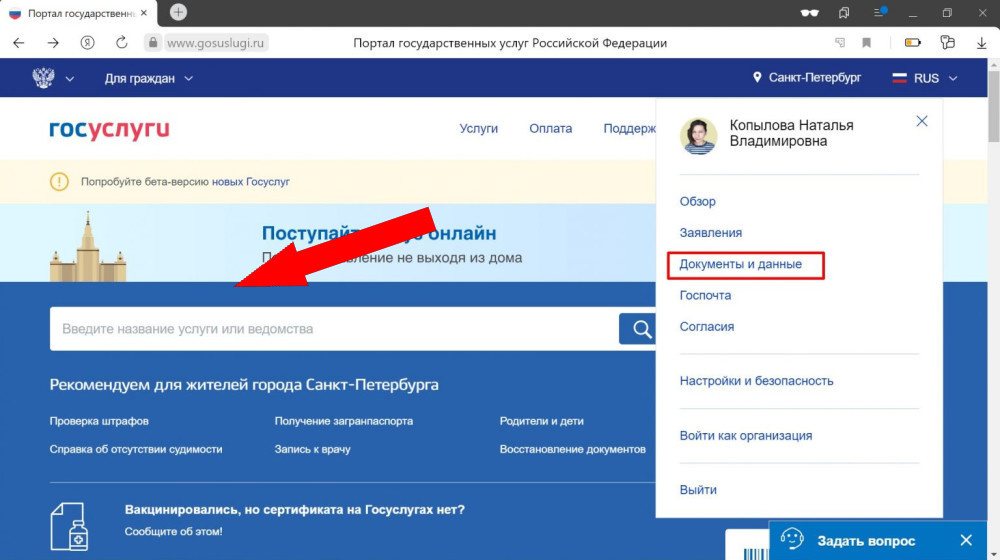1000x560 pixels.
Task: Open the collections icon in the title bar
Action: 844,13
